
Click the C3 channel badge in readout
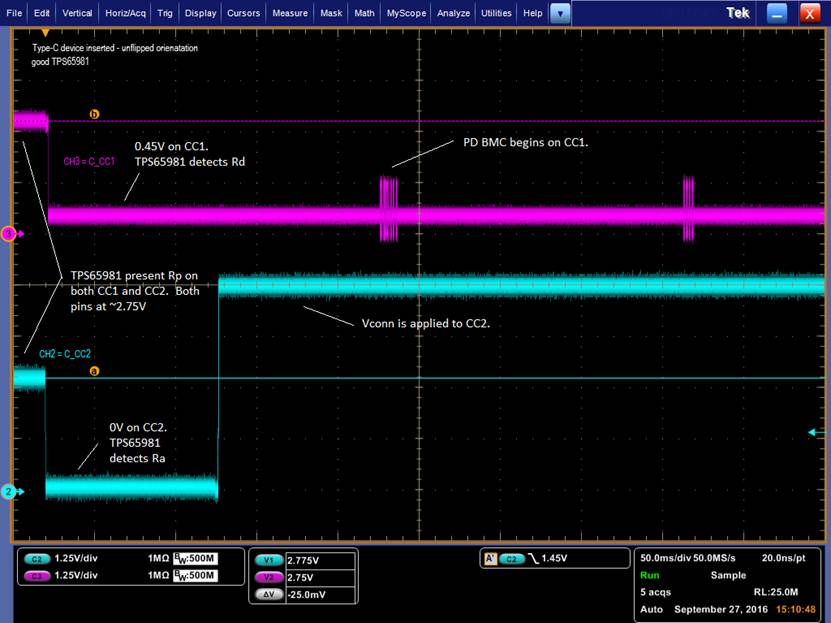[37, 576]
